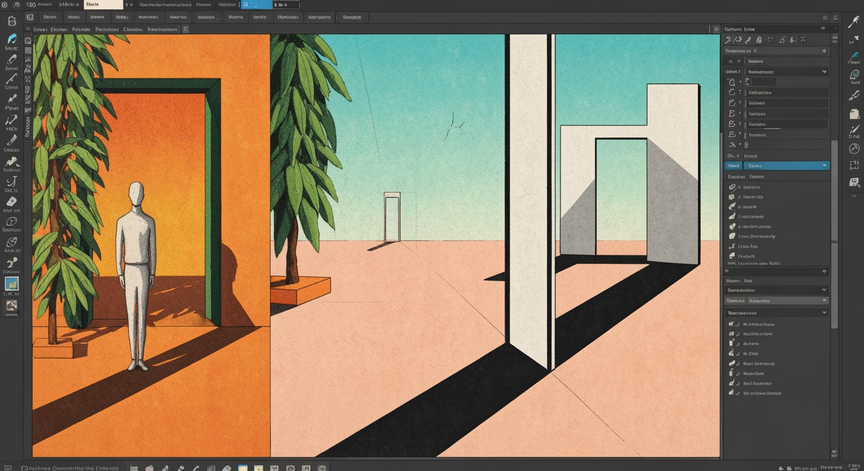Click the wrench icon in right panel's icon row

pos(748,40)
